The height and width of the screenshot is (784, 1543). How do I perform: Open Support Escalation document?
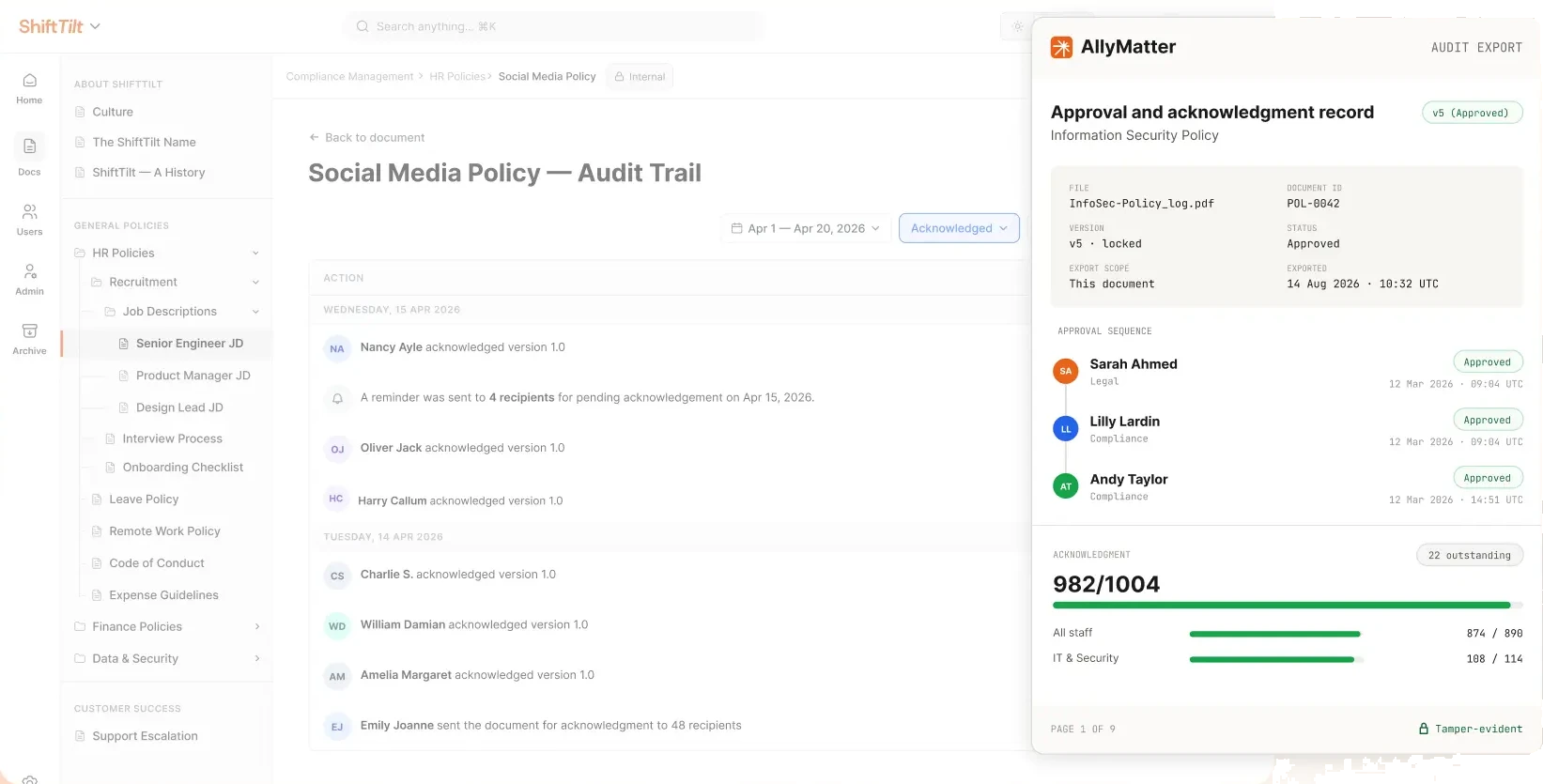click(x=145, y=736)
